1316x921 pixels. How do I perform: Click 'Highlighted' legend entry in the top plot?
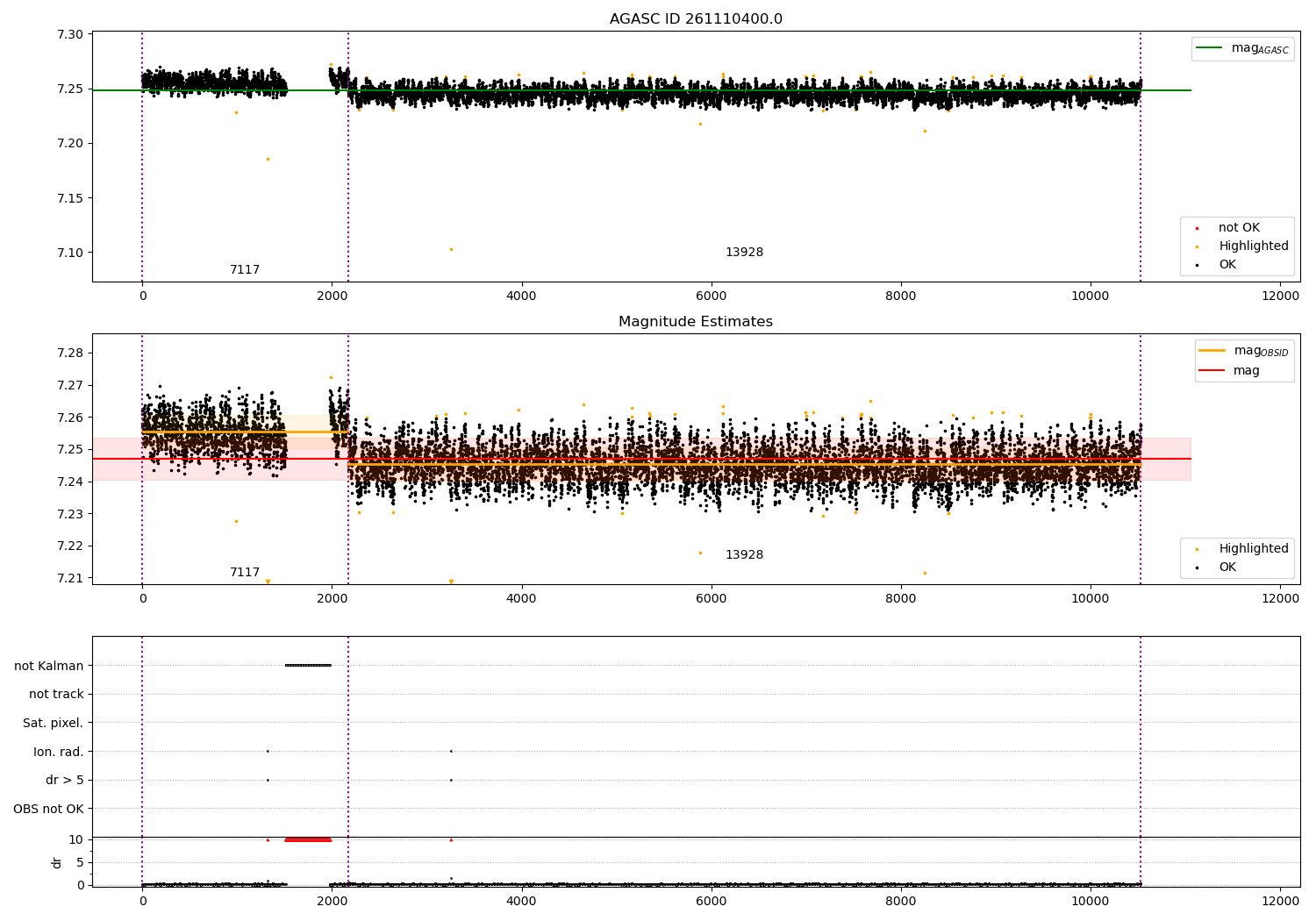click(1243, 246)
